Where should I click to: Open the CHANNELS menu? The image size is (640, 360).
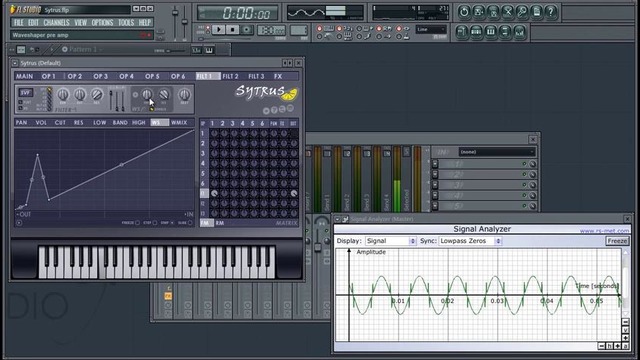click(x=56, y=22)
